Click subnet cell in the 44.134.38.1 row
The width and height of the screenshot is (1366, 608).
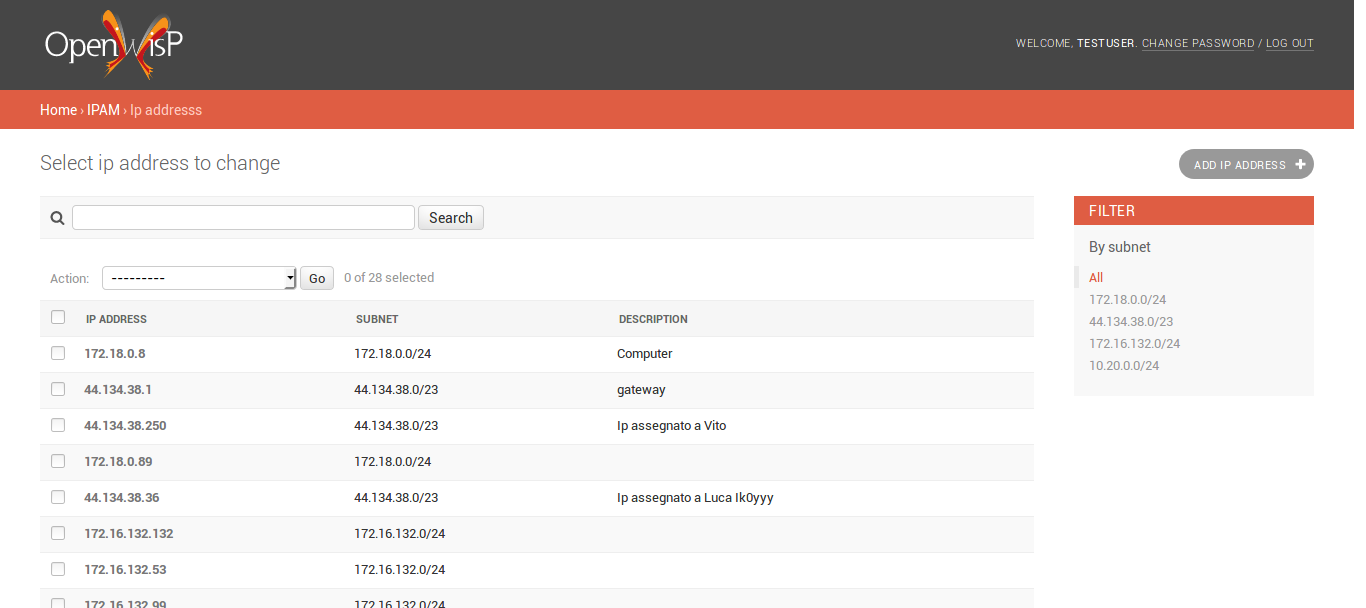pos(396,389)
